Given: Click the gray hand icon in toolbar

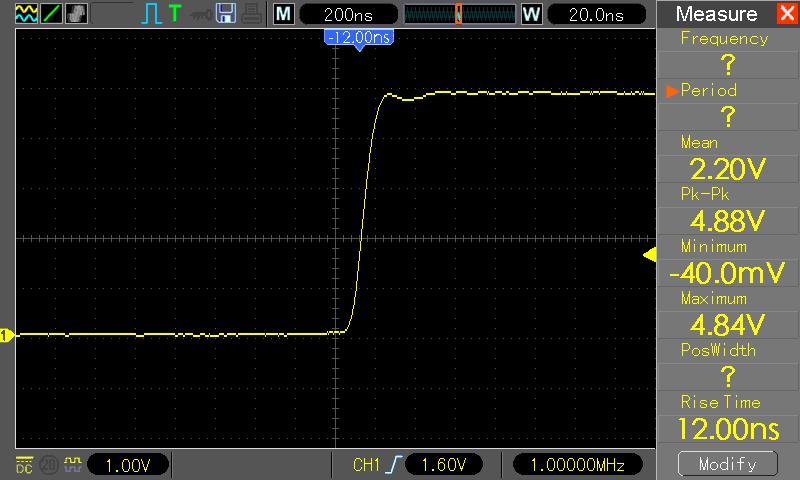Looking at the screenshot, I should pos(77,14).
